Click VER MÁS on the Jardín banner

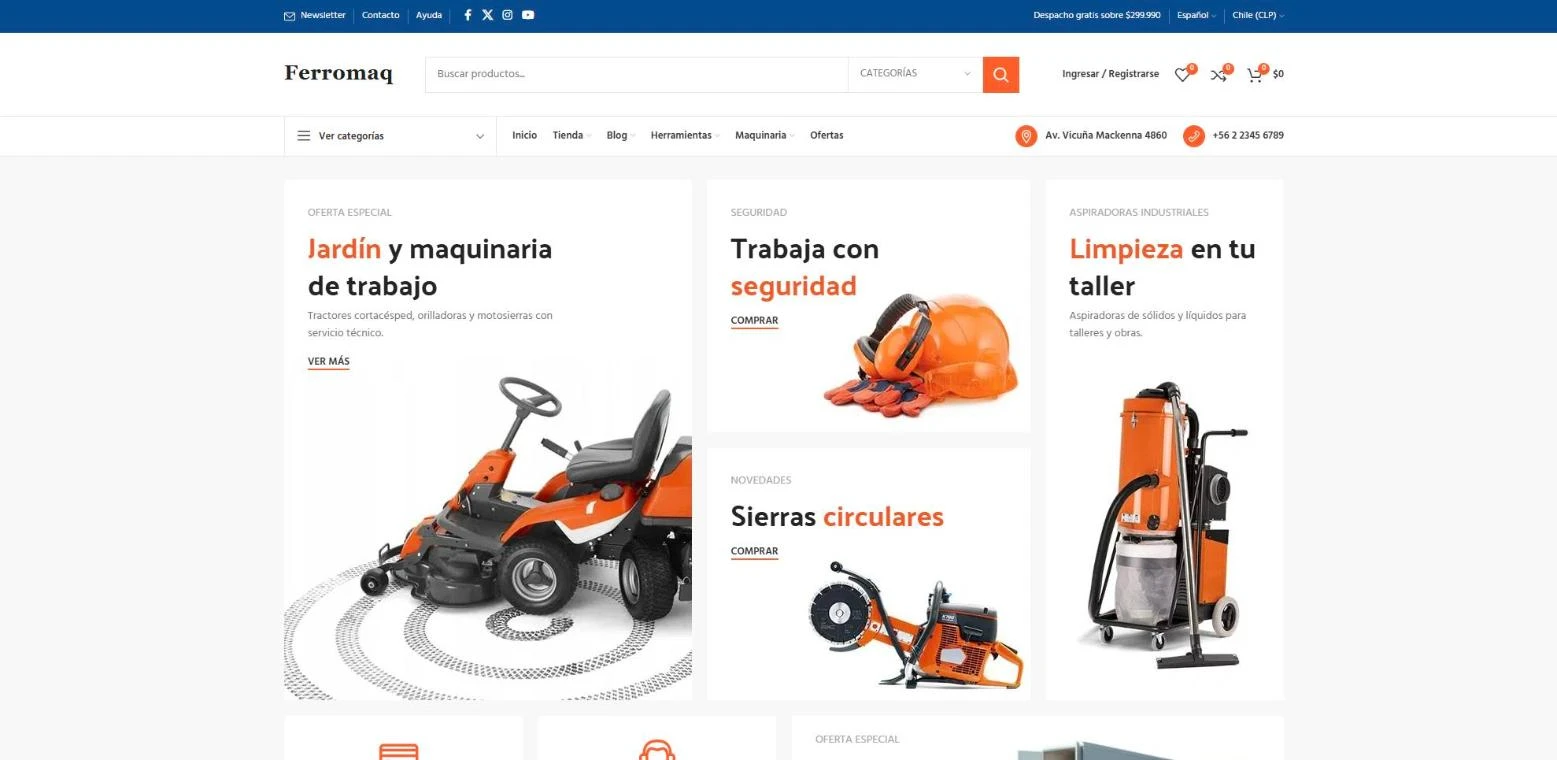pyautogui.click(x=328, y=362)
